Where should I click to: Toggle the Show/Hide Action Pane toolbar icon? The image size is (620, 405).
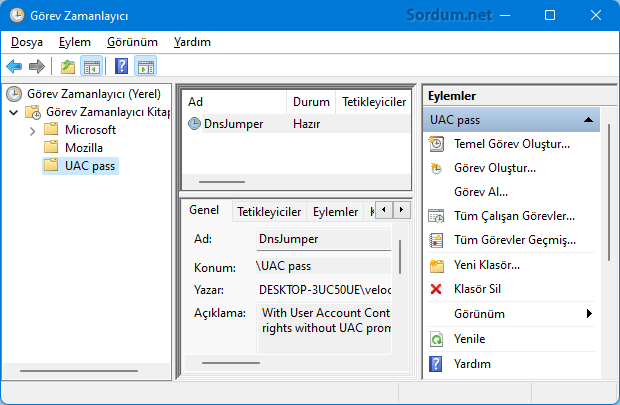[x=146, y=66]
